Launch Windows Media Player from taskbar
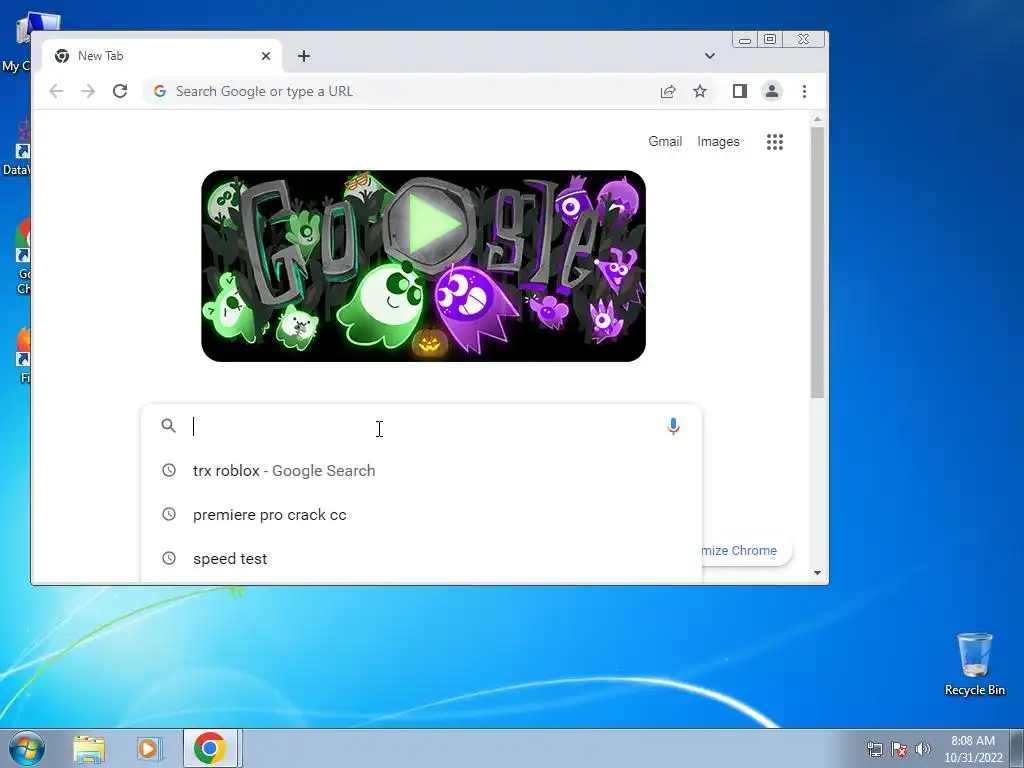This screenshot has height=768, width=1024. 149,748
